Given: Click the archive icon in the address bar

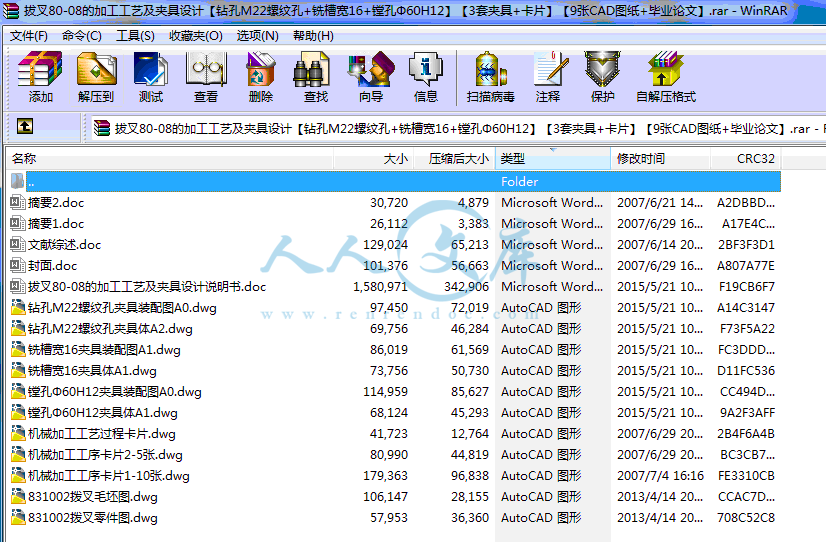Looking at the screenshot, I should (102, 128).
